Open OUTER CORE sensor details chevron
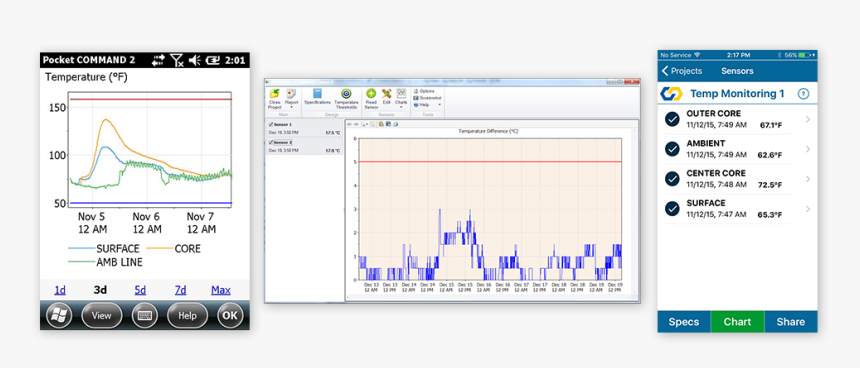Image resolution: width=860 pixels, height=368 pixels. (808, 119)
